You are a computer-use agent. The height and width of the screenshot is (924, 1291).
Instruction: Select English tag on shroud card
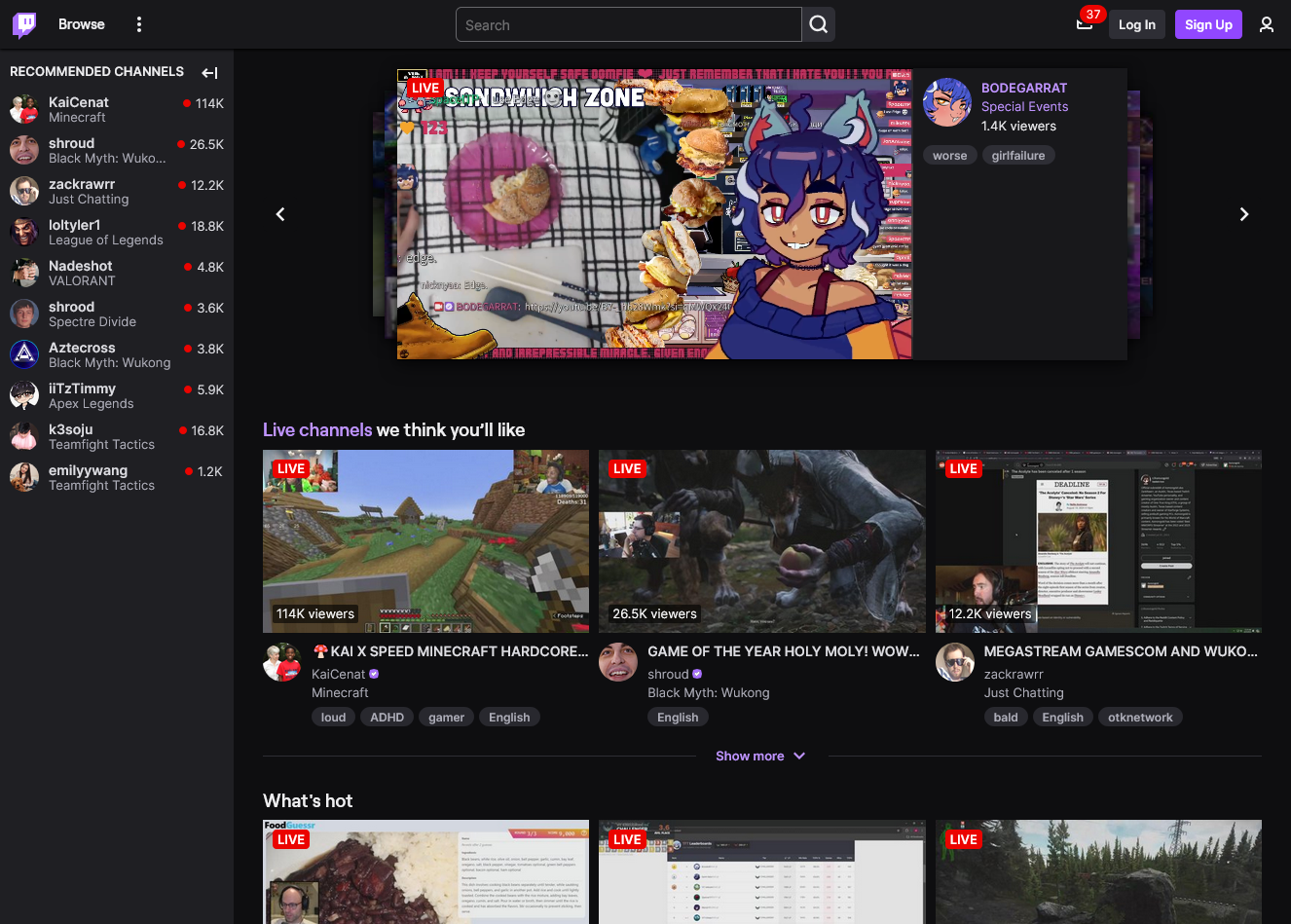coord(678,718)
